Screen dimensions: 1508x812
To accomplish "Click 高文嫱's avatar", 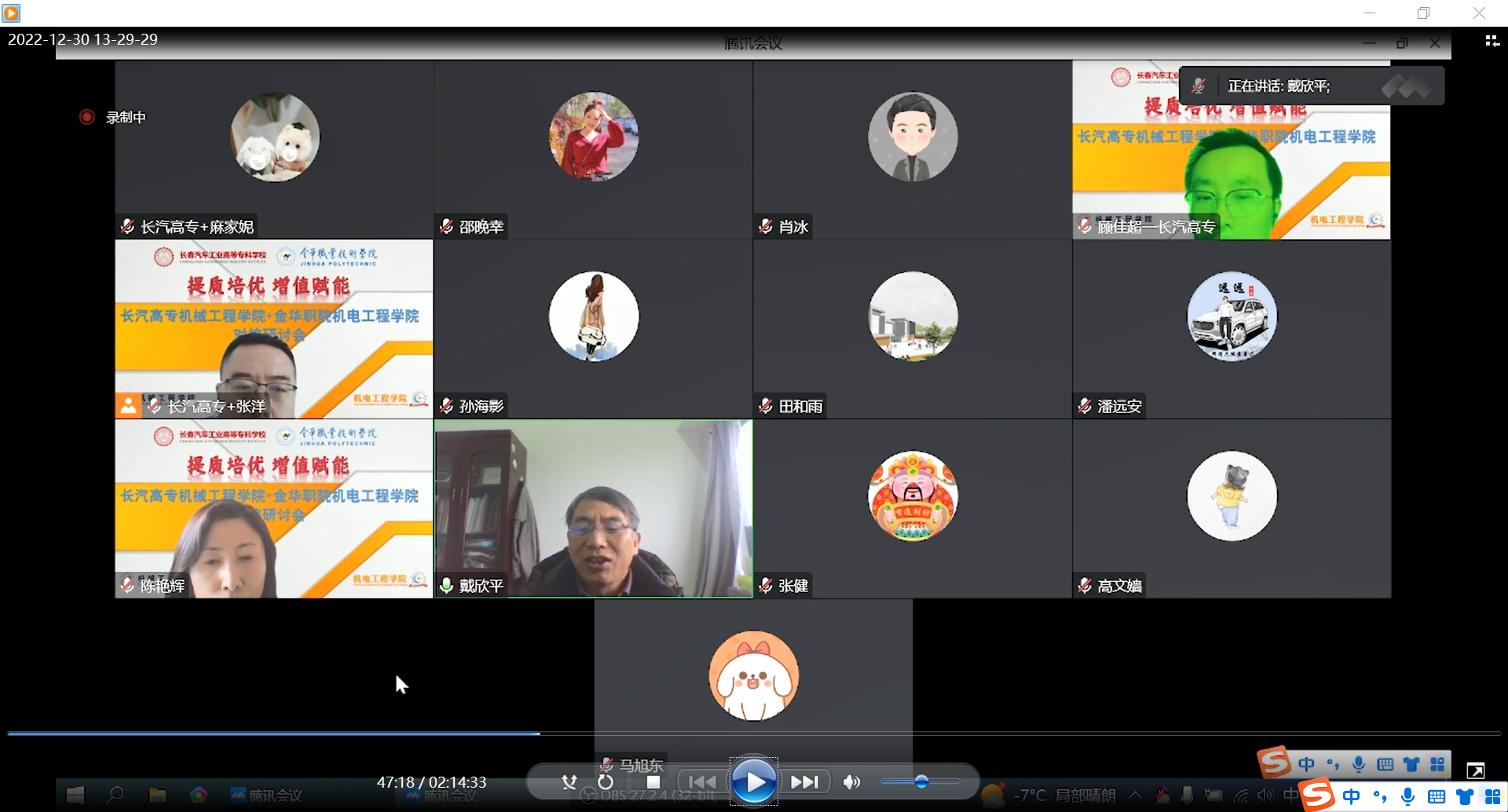I will [x=1232, y=496].
